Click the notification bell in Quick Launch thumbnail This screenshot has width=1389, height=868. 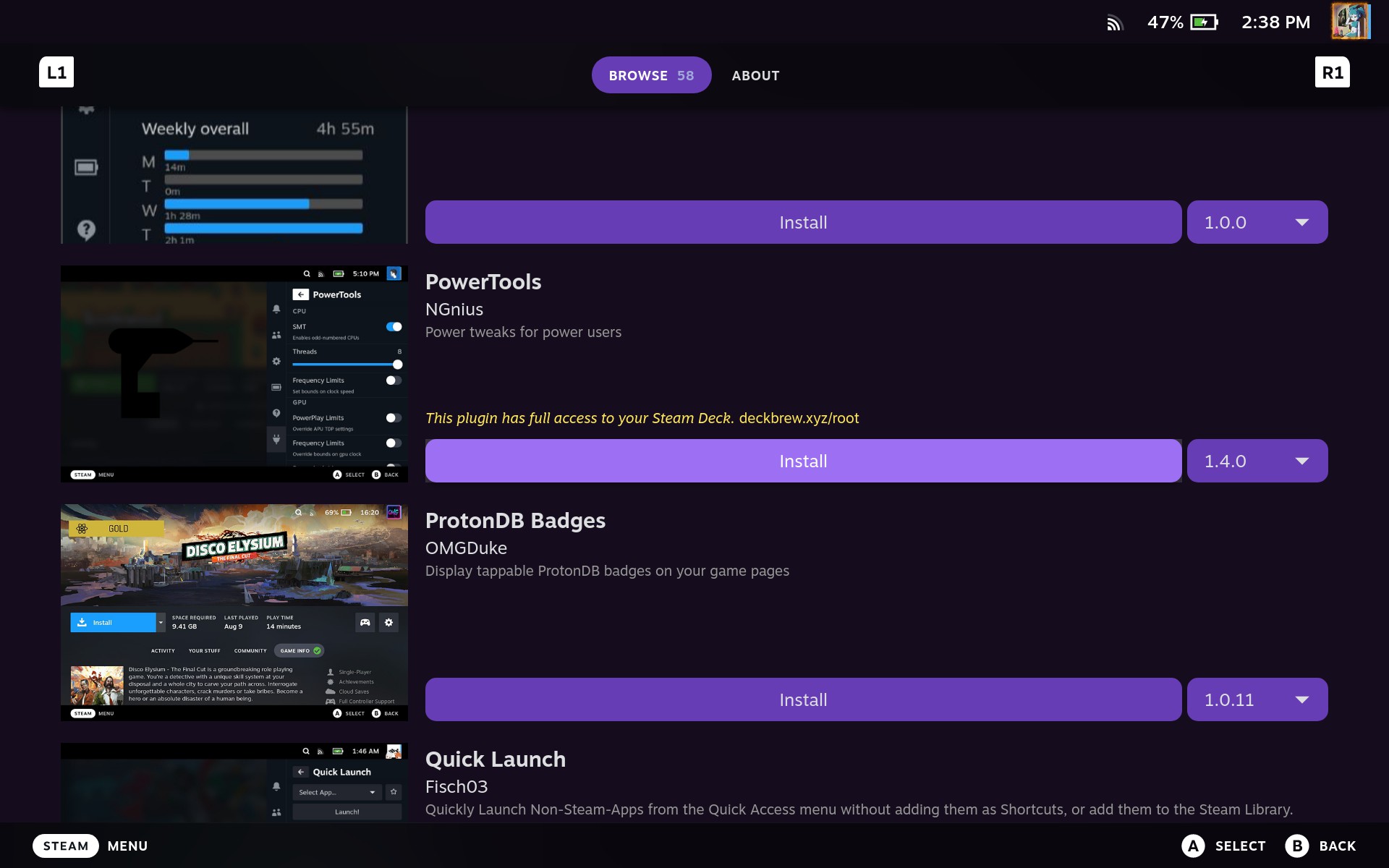[276, 786]
